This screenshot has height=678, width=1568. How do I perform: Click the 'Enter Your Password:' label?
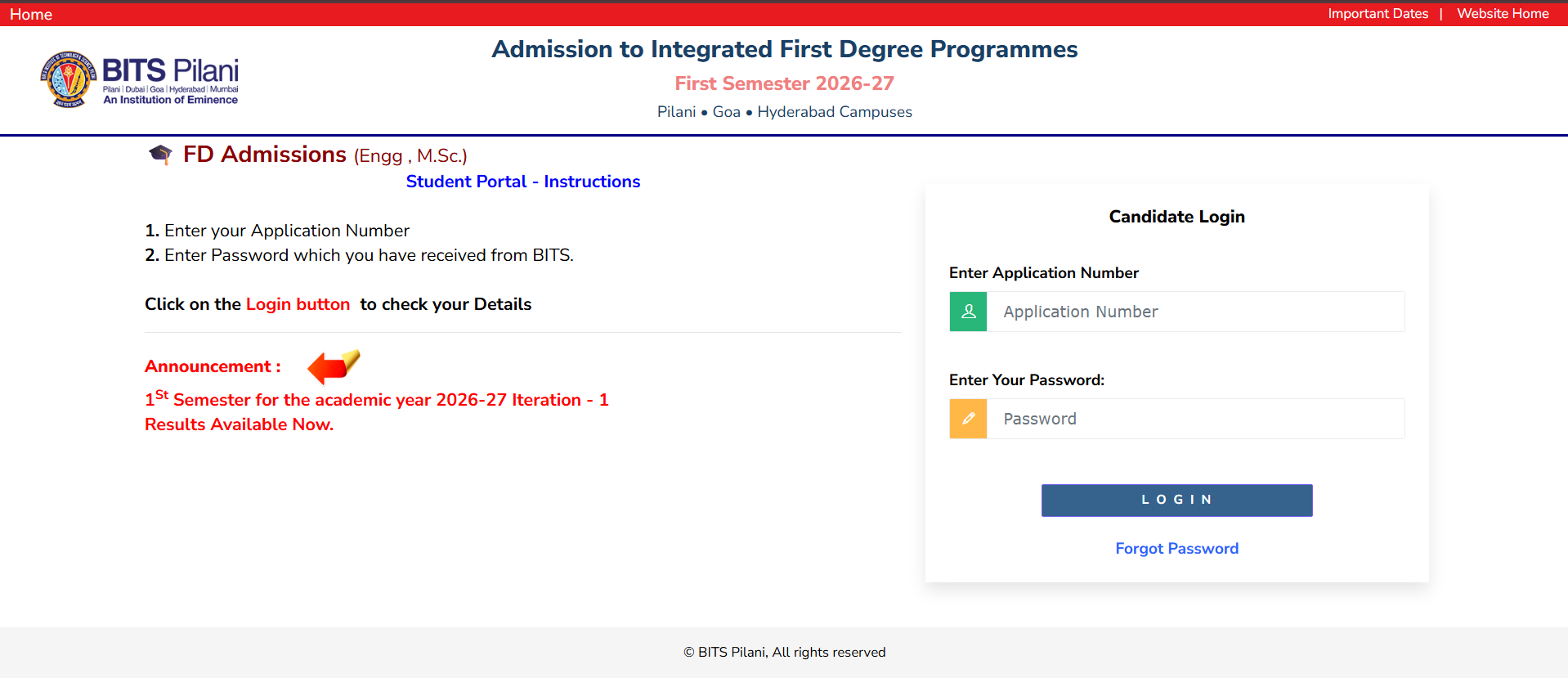coord(1026,380)
